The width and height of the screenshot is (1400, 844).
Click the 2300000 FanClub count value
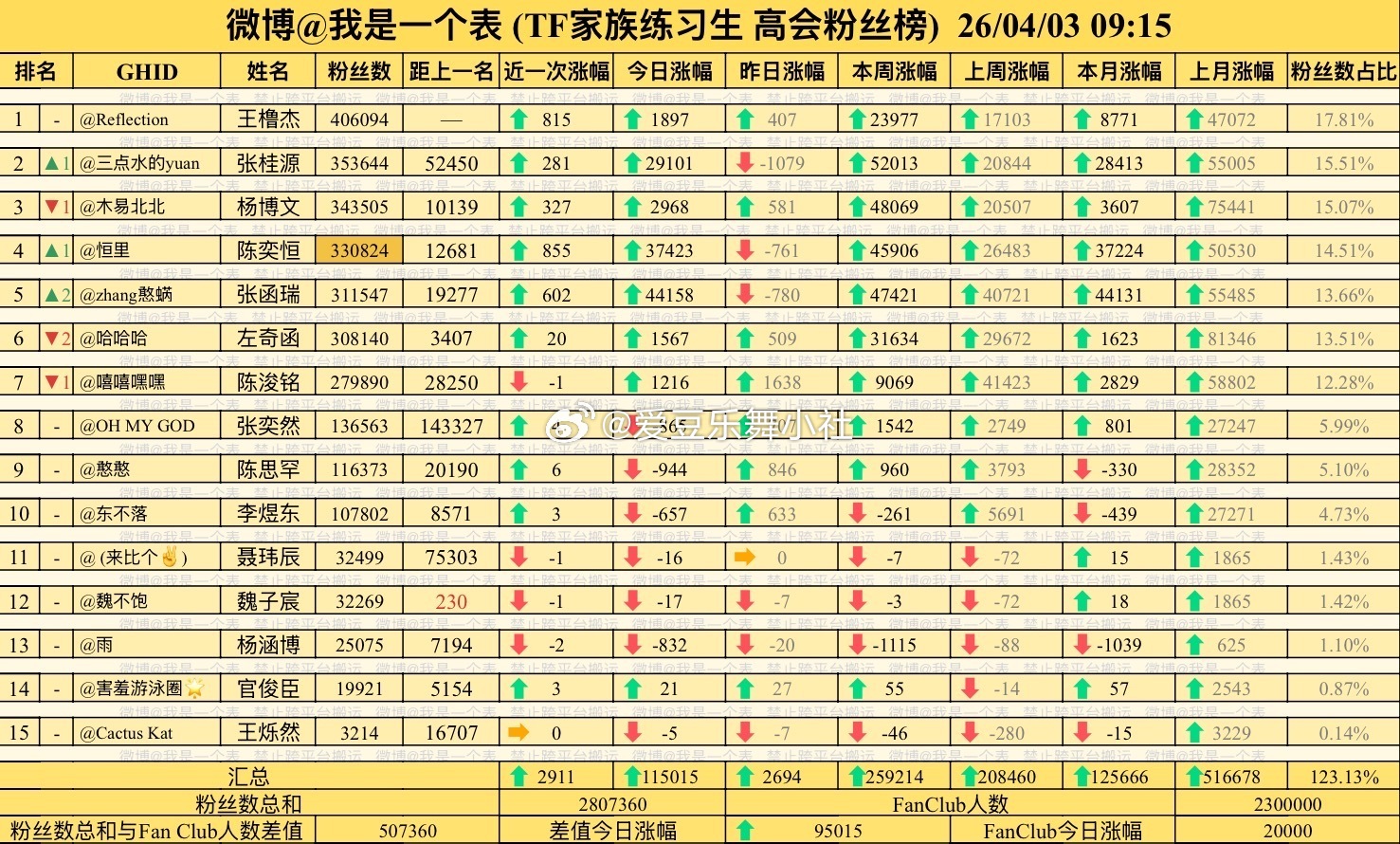point(1287,804)
